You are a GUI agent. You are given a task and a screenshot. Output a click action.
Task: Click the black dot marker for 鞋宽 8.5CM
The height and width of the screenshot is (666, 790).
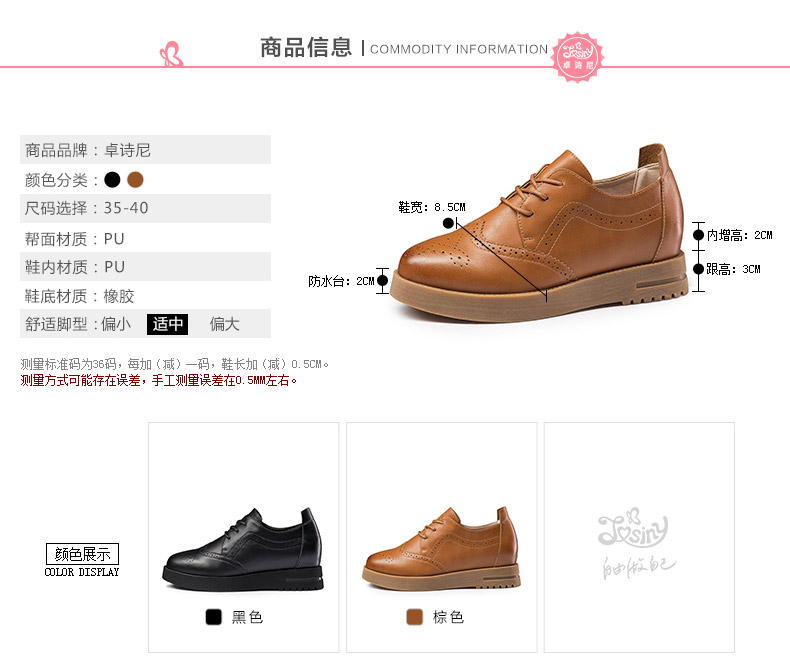click(x=448, y=223)
